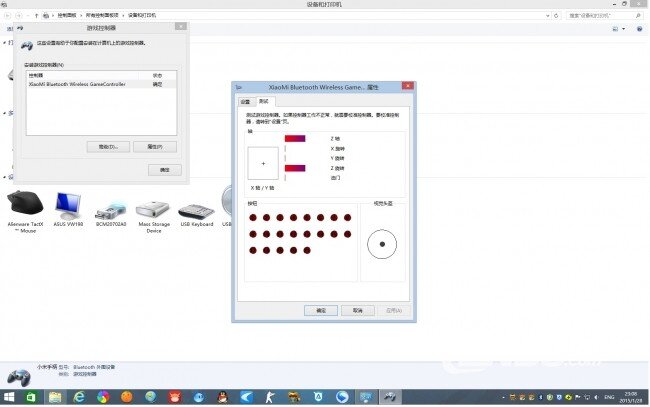Click the Explorer back navigation arrow
Screen dimensions: 650x407
coord(7,15)
